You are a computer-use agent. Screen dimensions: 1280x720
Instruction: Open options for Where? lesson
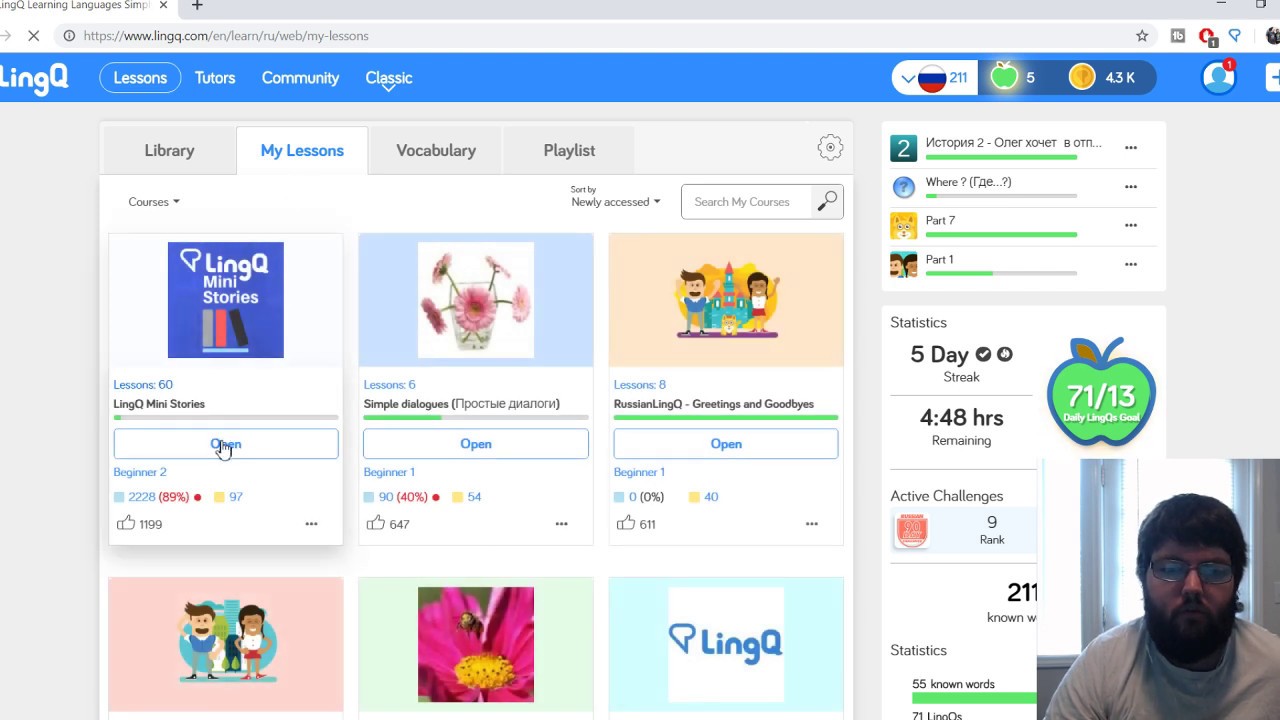point(1131,186)
